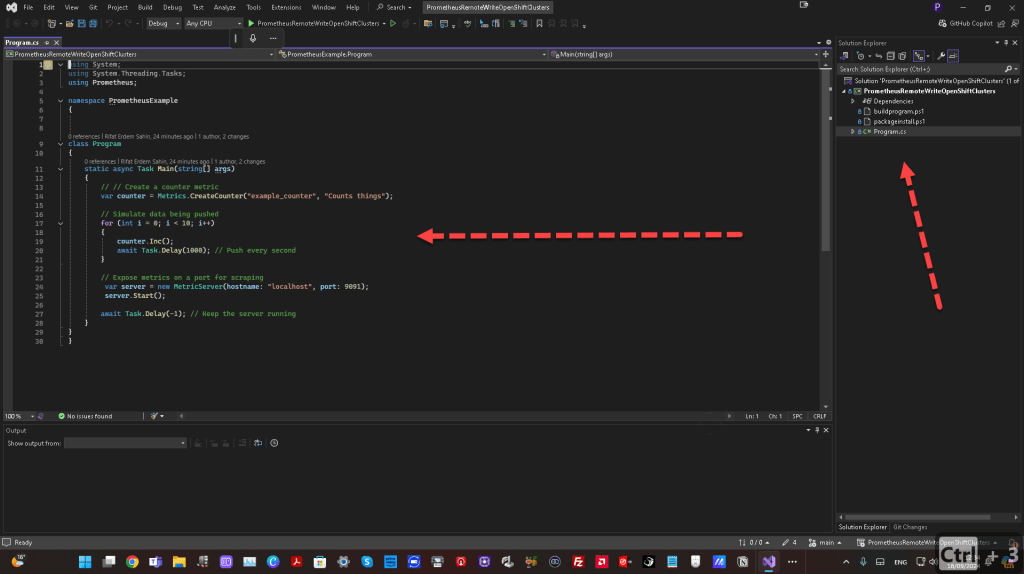Click the Open File folder icon in the toolbar
The height and width of the screenshot is (574, 1024).
(x=69, y=24)
